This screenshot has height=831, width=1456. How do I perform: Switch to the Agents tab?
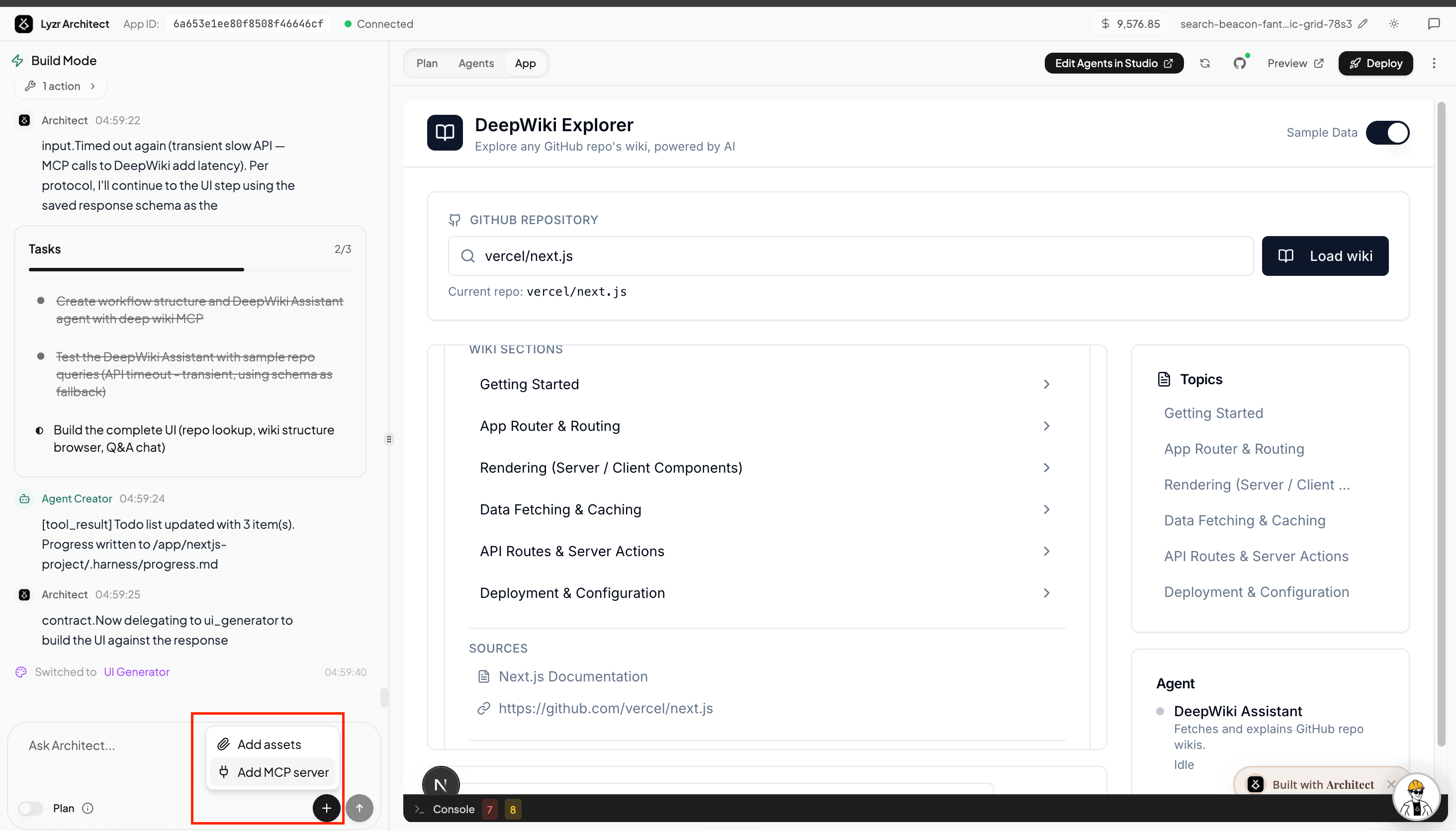coord(475,63)
